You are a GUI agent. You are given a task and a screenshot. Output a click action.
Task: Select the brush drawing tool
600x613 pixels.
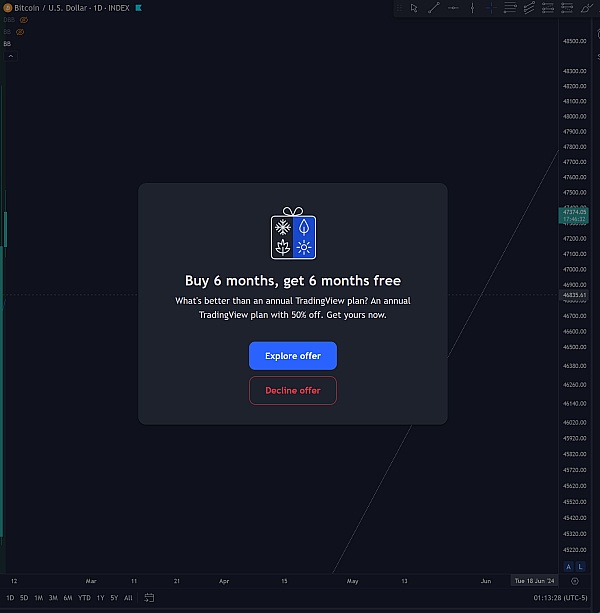586,8
